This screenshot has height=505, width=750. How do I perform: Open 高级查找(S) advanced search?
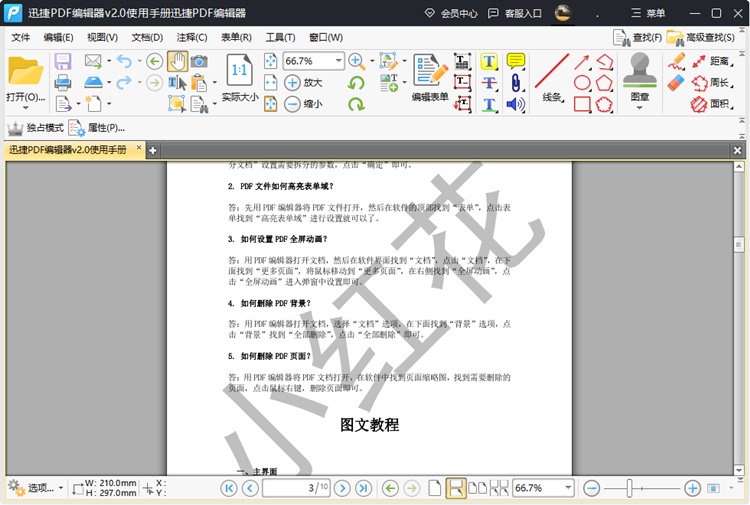701,37
